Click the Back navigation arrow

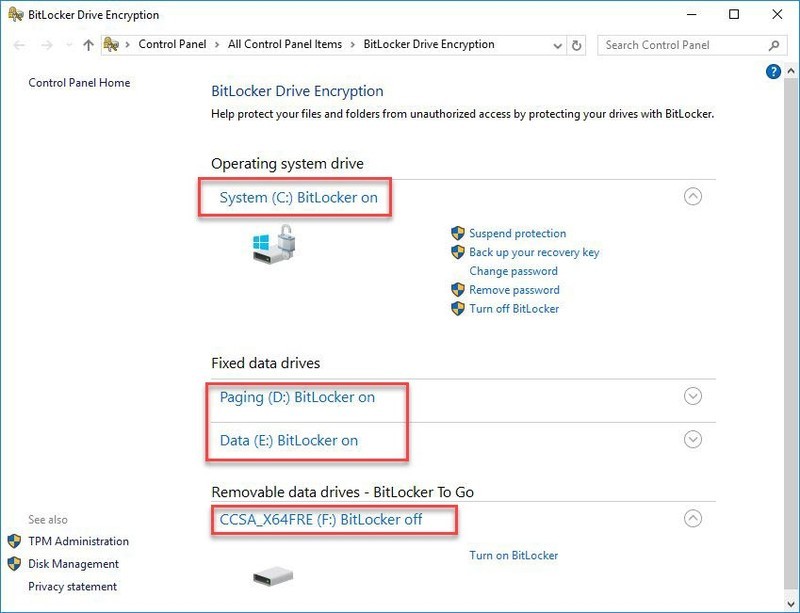click(x=19, y=45)
